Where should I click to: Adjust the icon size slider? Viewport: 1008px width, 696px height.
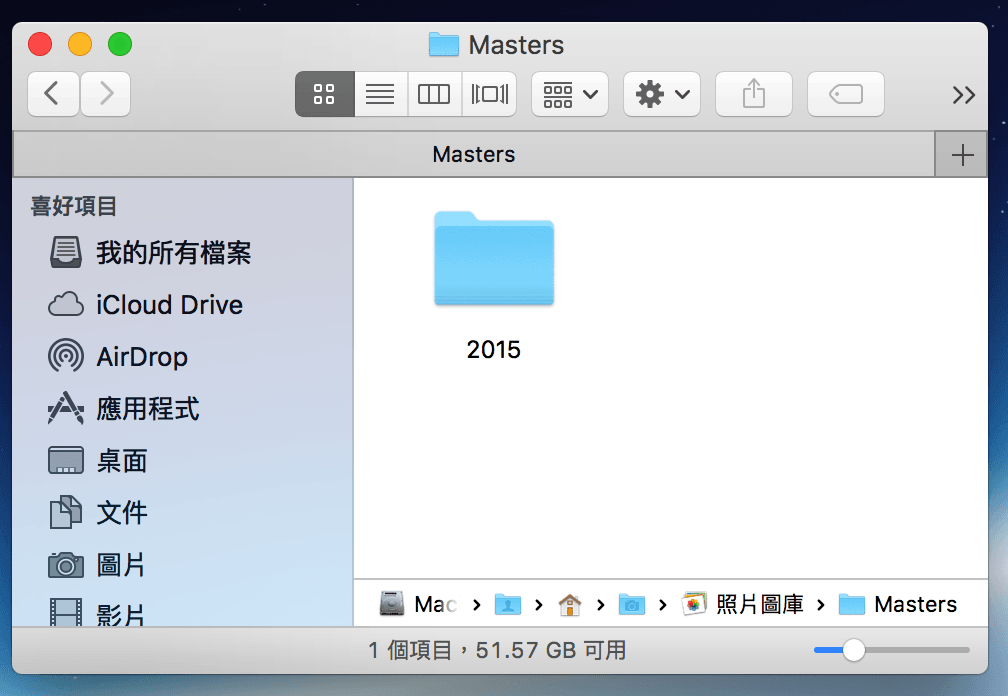coord(854,650)
